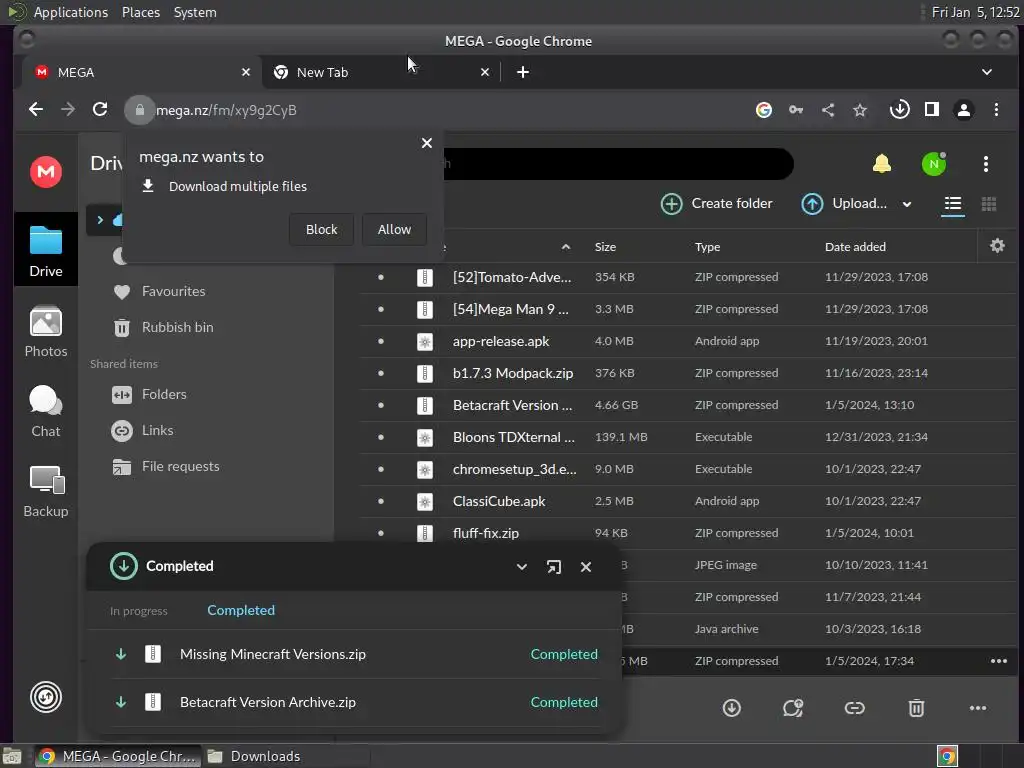Image resolution: width=1024 pixels, height=768 pixels.
Task: Block multiple file downloads
Action: (x=321, y=229)
